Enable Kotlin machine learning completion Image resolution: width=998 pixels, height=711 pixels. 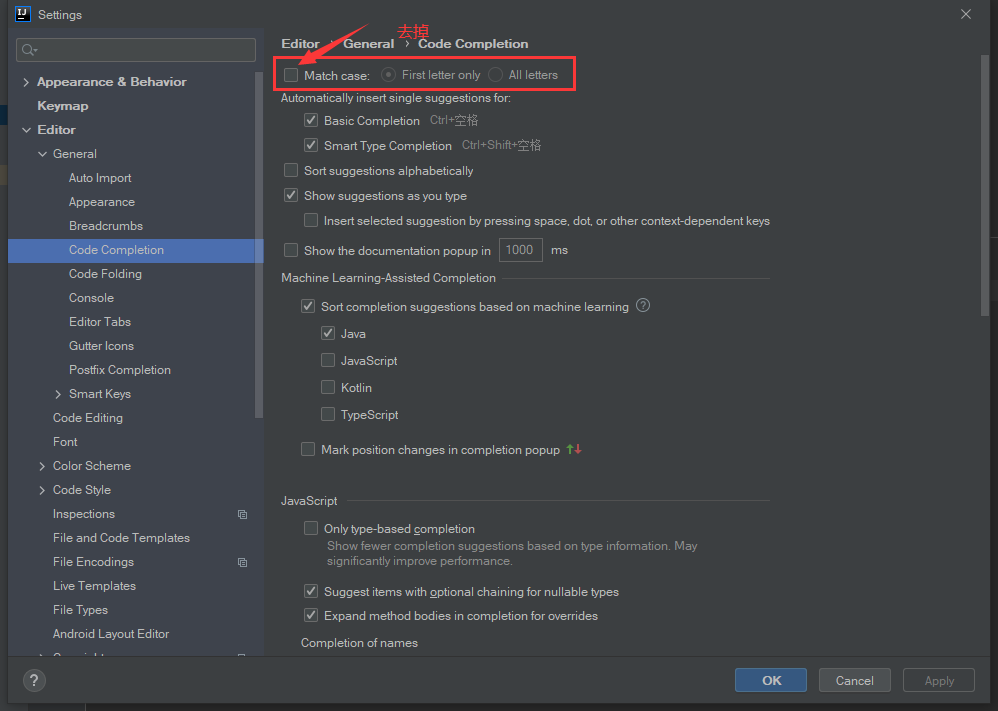point(328,387)
